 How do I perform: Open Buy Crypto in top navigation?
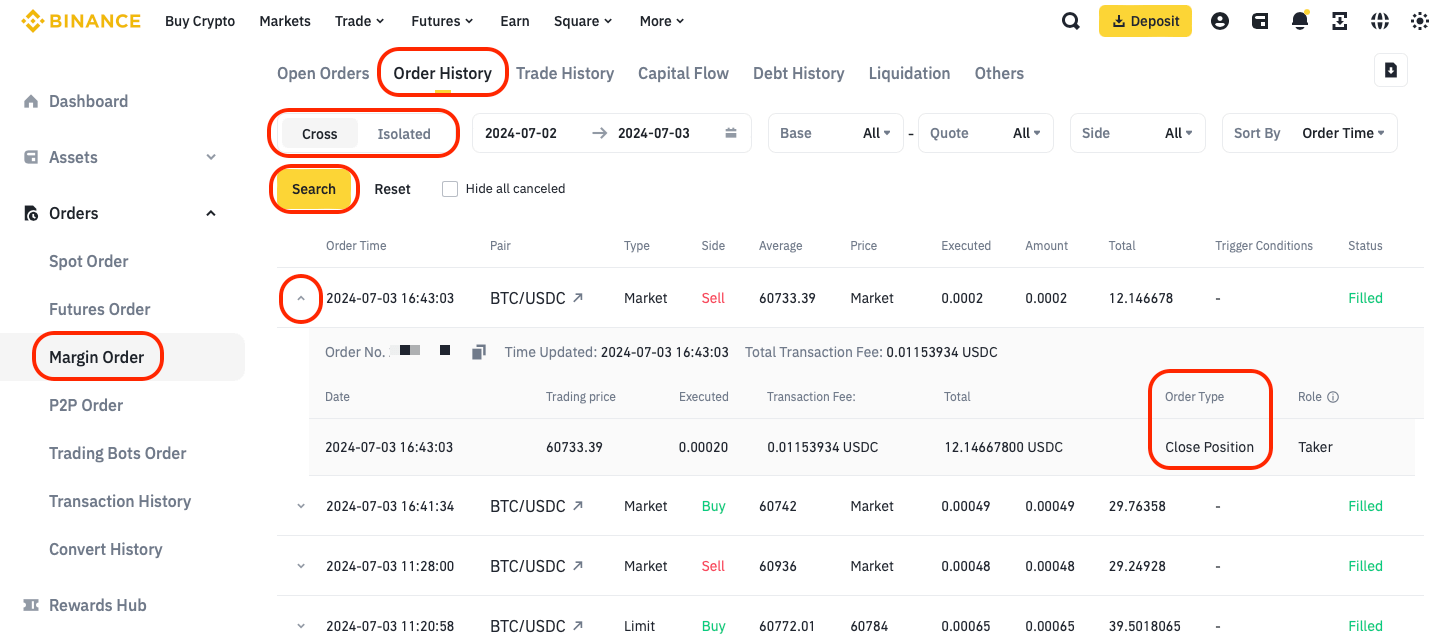coord(200,21)
